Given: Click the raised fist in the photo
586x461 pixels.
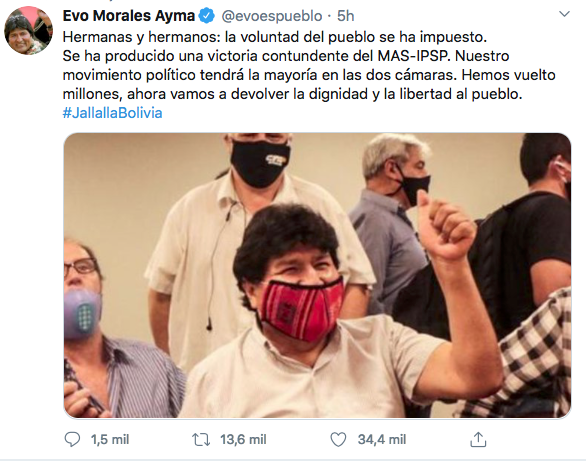Looking at the screenshot, I should tap(446, 226).
